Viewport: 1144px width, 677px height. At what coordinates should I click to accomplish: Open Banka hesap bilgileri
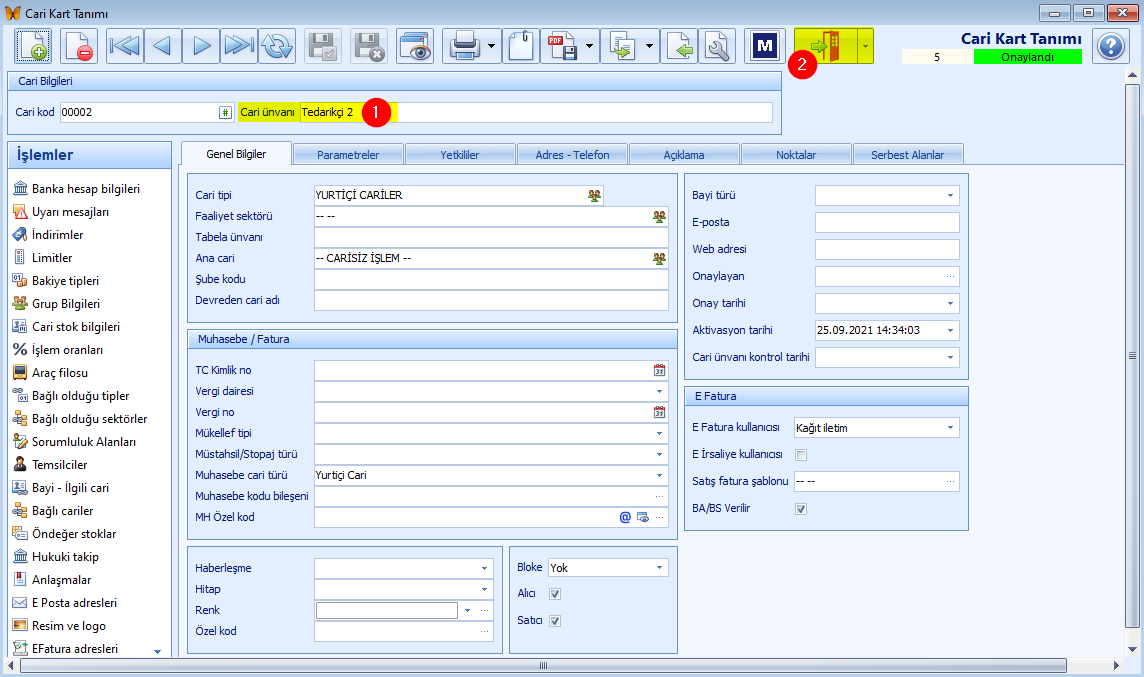click(x=77, y=189)
